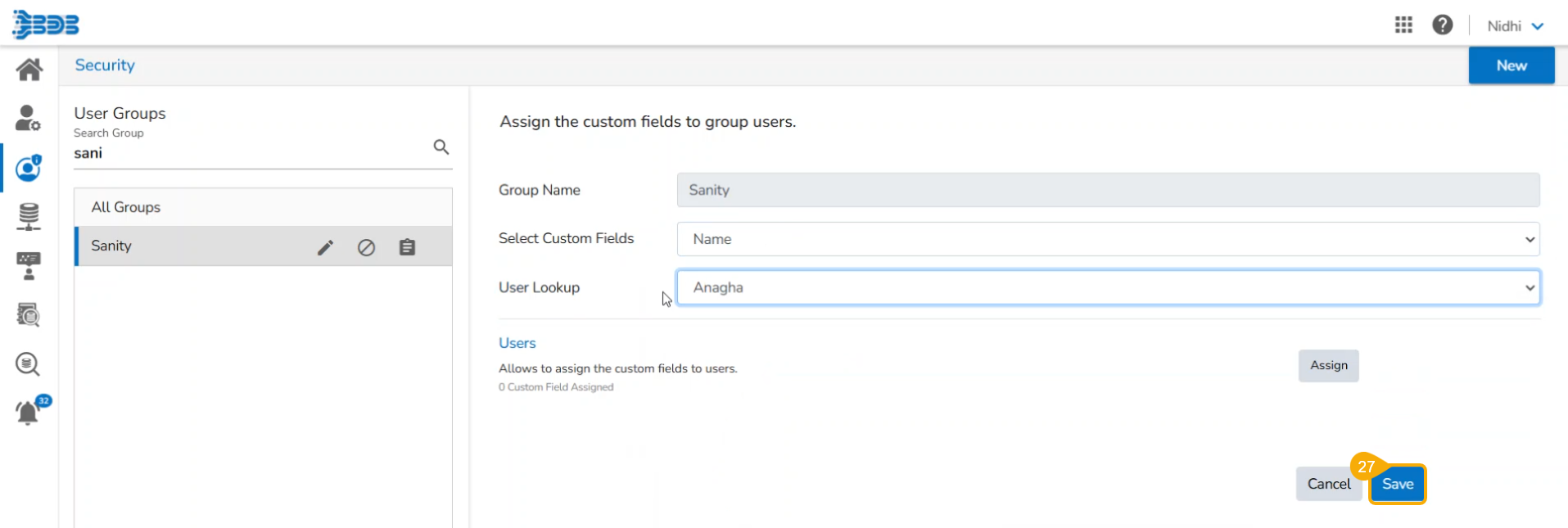The height and width of the screenshot is (528, 1568).
Task: Click the search magnifier icon
Action: point(441,147)
